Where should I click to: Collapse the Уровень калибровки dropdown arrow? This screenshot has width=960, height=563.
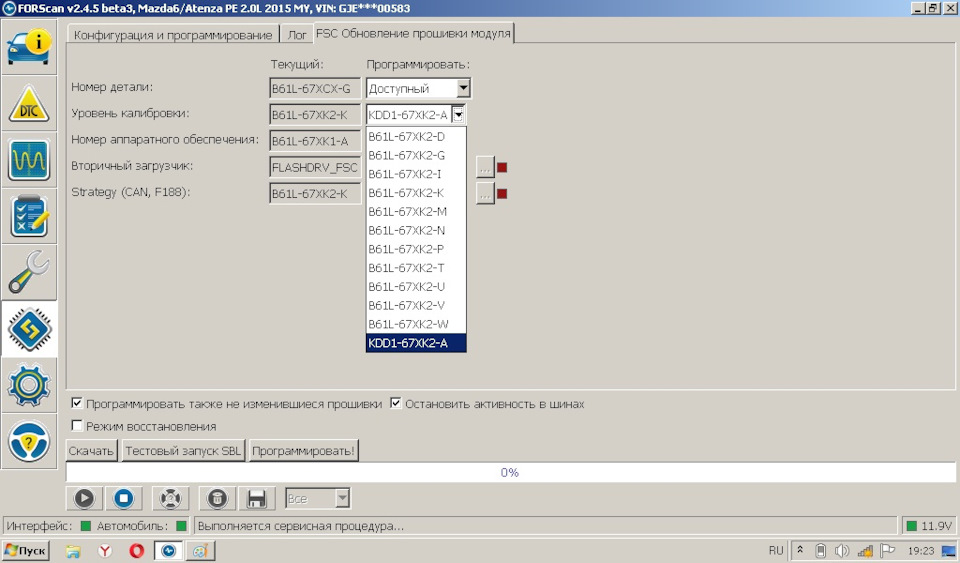(x=458, y=114)
